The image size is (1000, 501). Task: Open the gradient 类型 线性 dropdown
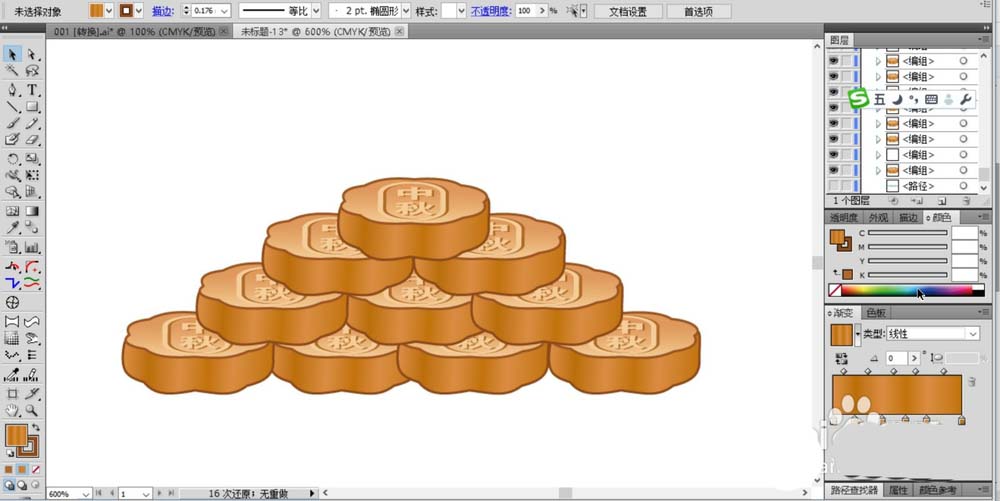[x=973, y=334]
